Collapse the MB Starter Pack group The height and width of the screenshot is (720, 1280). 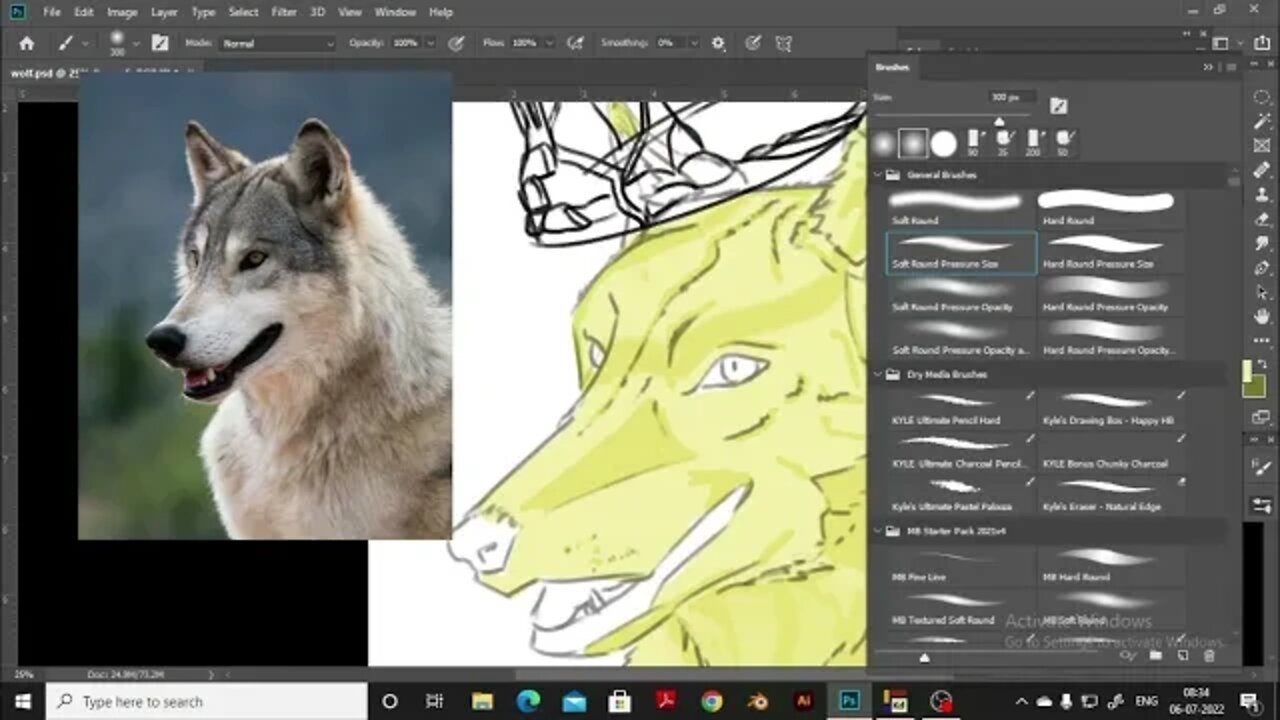coord(879,531)
